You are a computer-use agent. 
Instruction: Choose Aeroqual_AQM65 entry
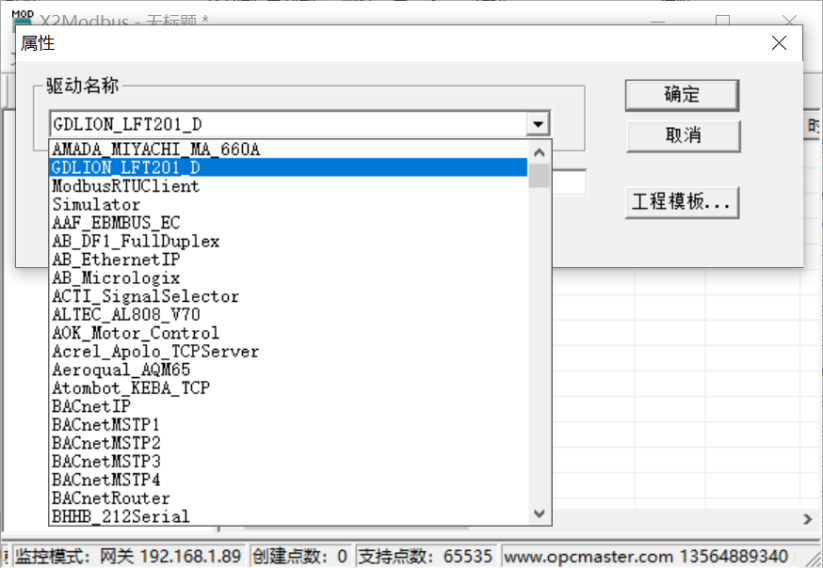288,370
